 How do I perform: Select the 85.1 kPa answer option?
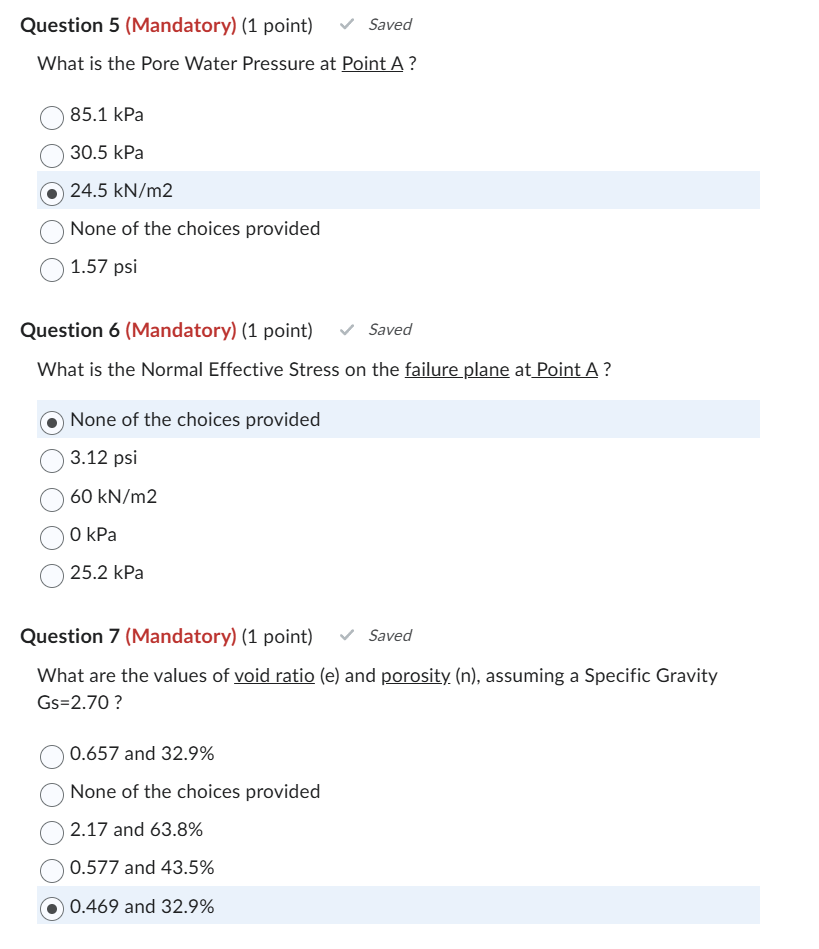[x=51, y=118]
